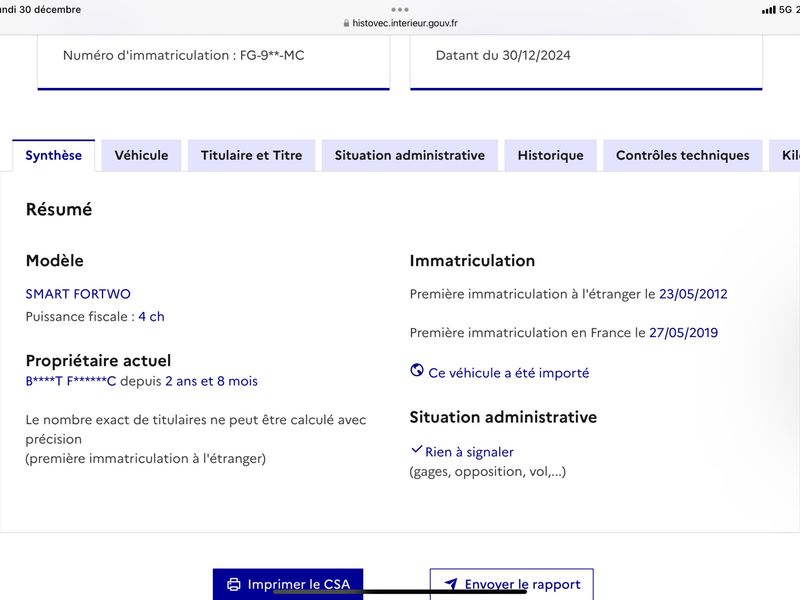This screenshot has height=600, width=800.
Task: Click the SMART FORTWO model text
Action: (x=78, y=294)
